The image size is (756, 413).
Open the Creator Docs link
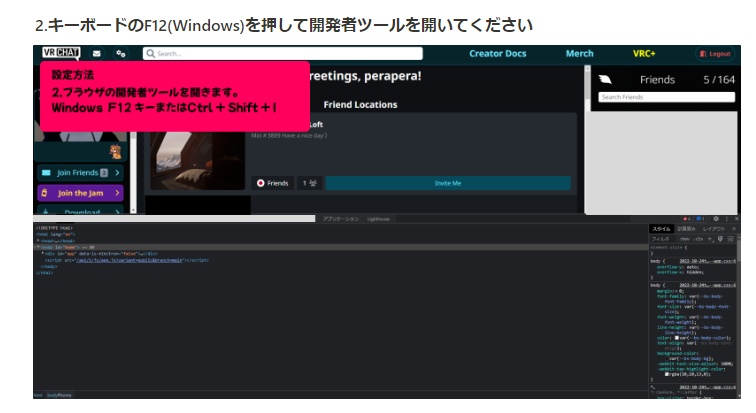[x=498, y=53]
